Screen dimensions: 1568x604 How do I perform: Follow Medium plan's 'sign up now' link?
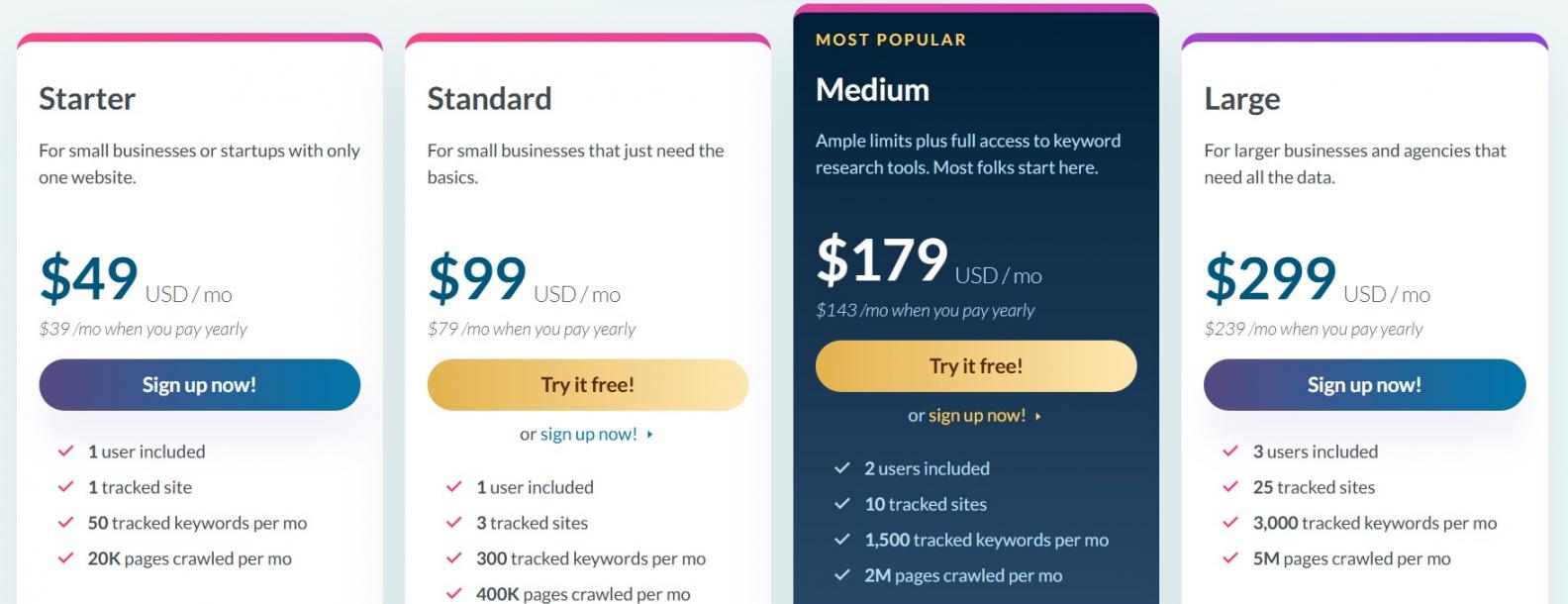click(976, 416)
